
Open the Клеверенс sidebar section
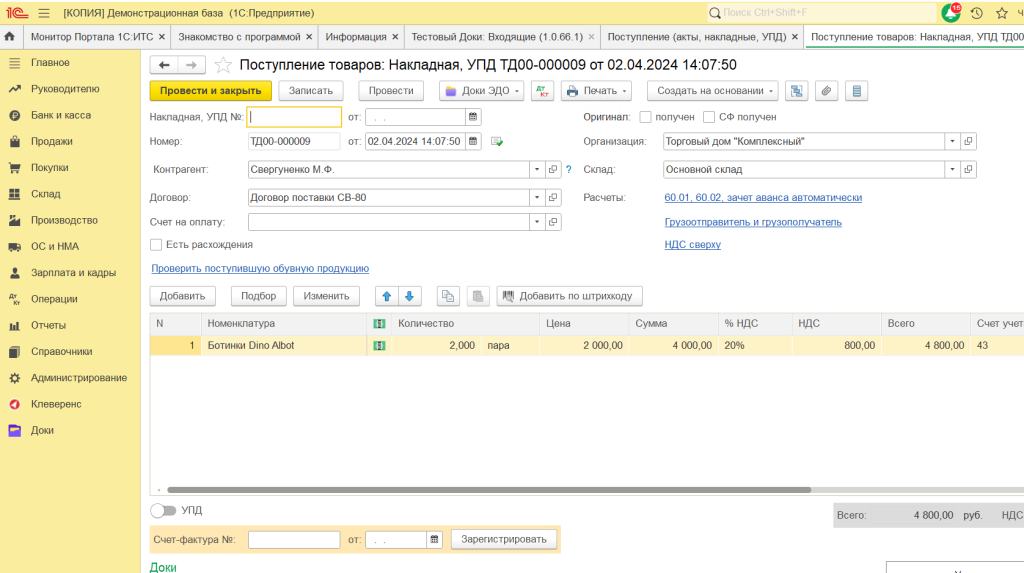point(56,404)
